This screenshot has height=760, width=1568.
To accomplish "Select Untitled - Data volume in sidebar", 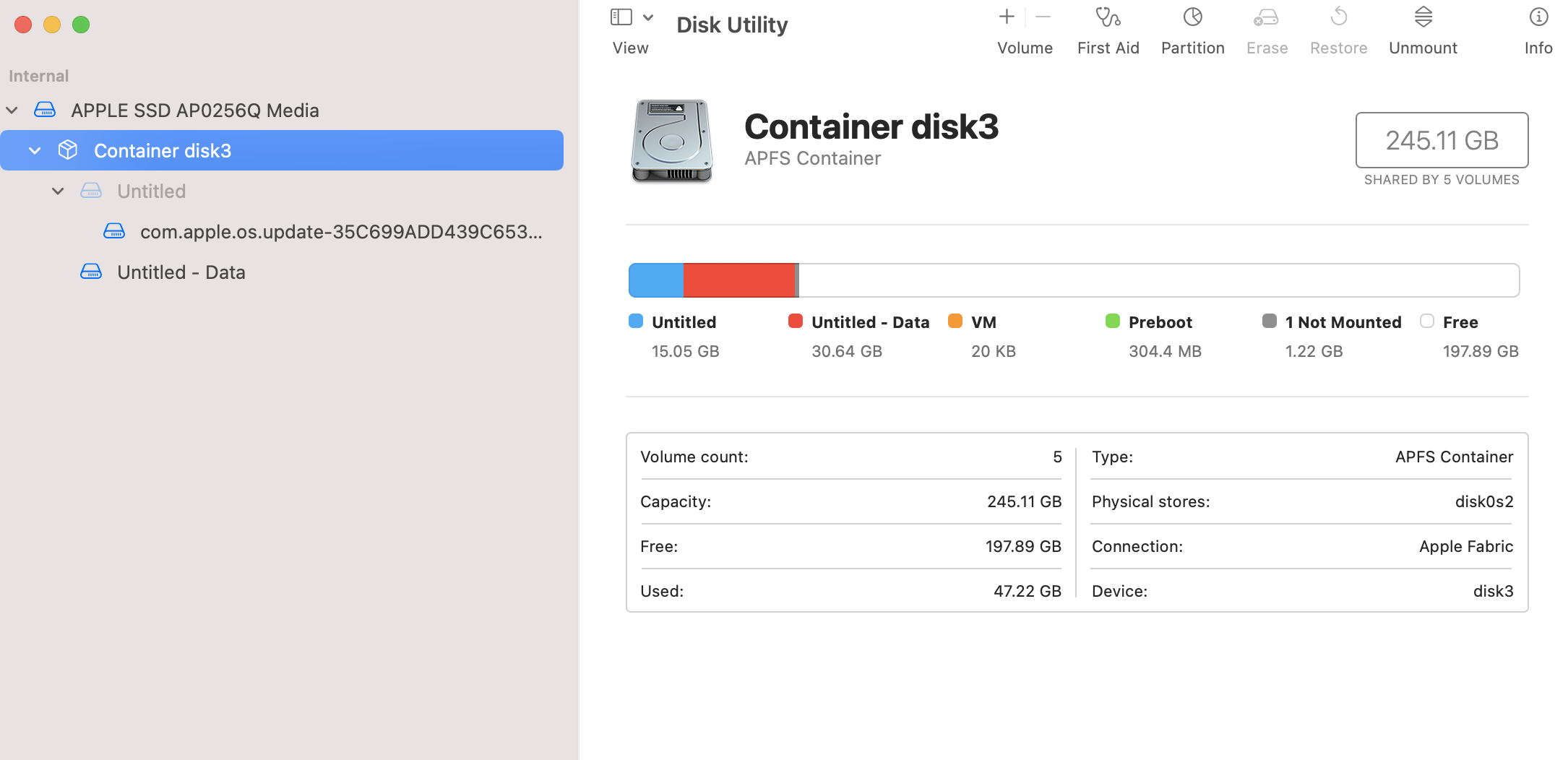I will (181, 272).
